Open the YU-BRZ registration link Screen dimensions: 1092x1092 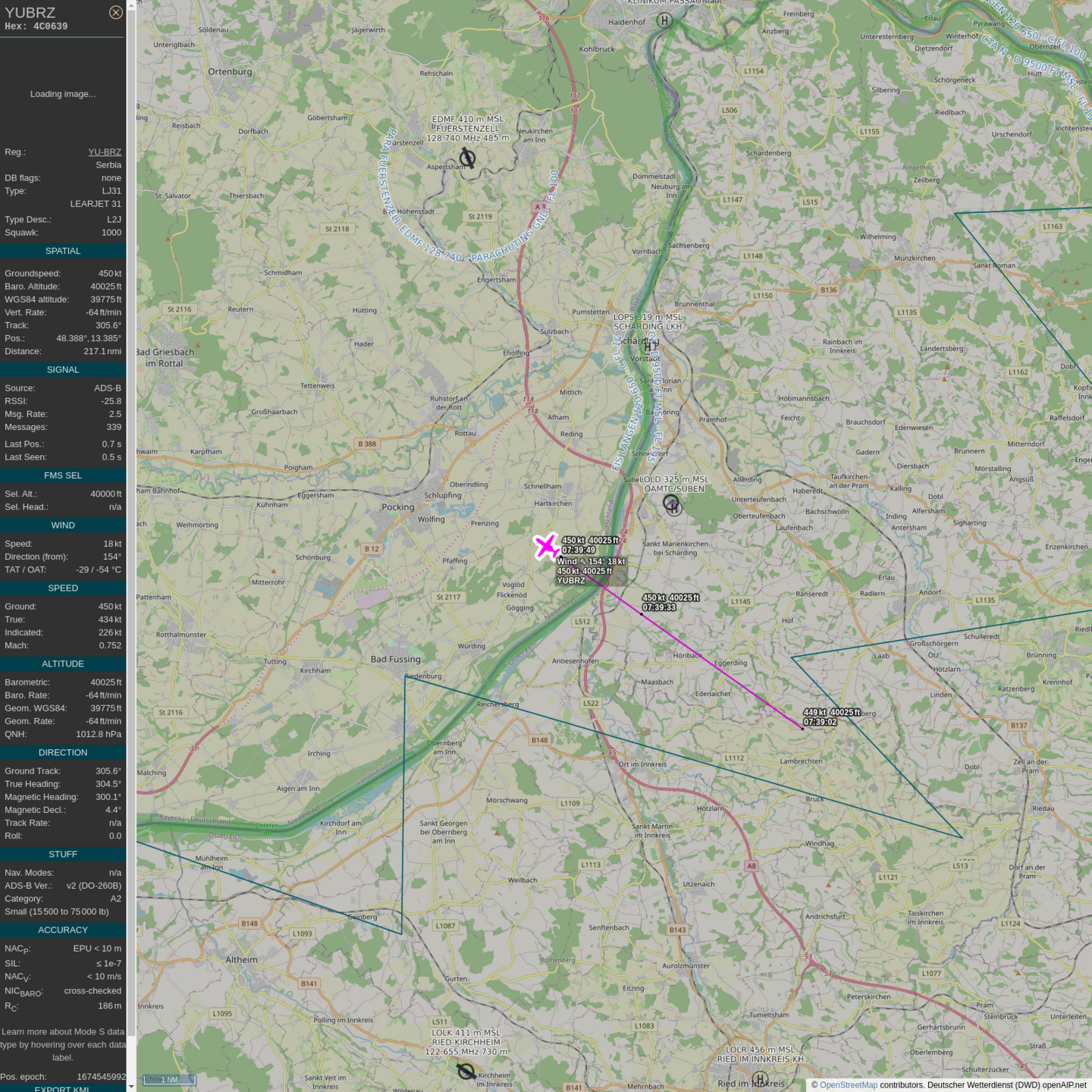point(105,152)
